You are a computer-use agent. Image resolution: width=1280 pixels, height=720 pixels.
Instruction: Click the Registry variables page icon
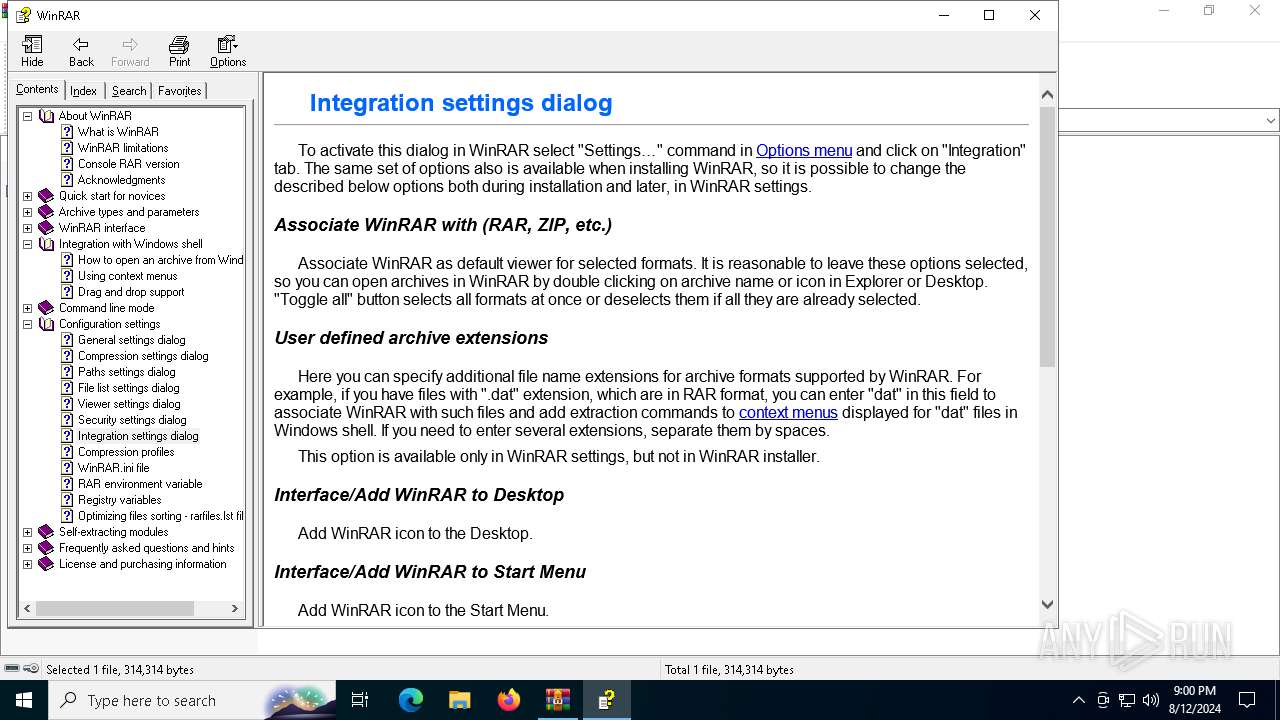tap(67, 500)
